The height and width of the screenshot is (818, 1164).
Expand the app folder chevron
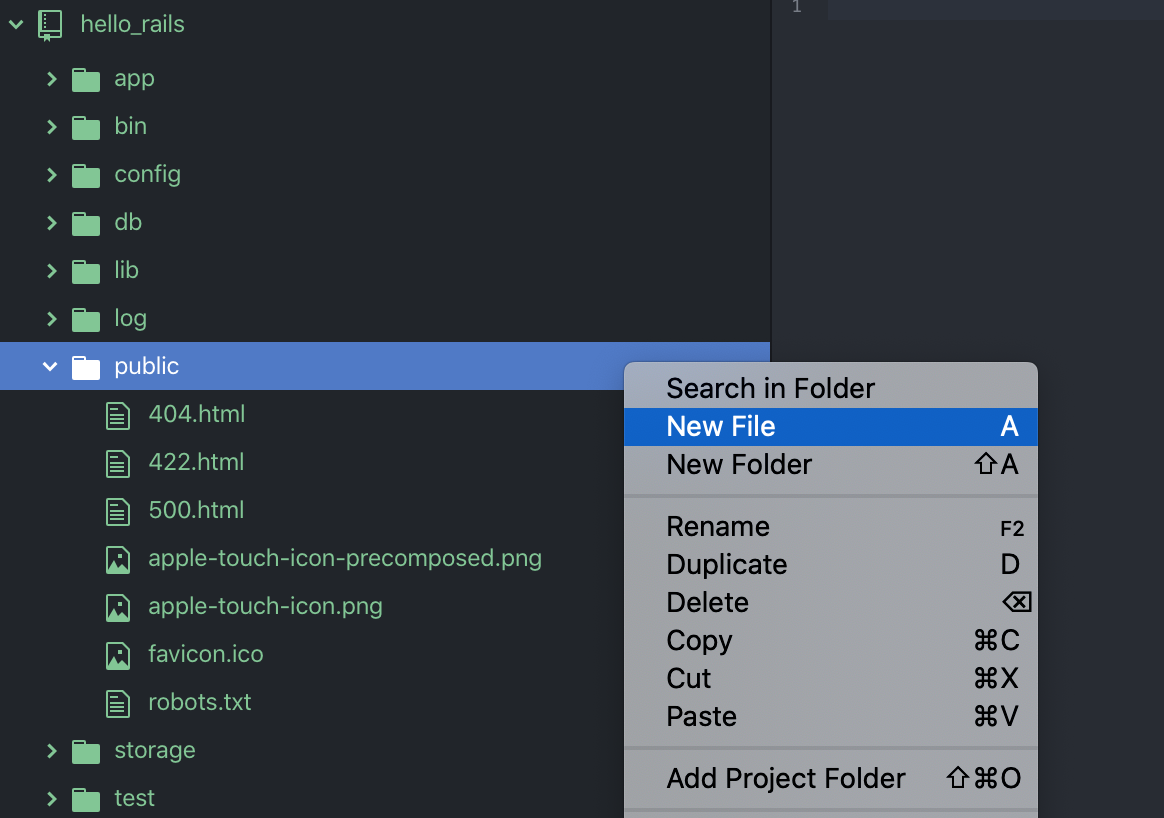[x=51, y=79]
